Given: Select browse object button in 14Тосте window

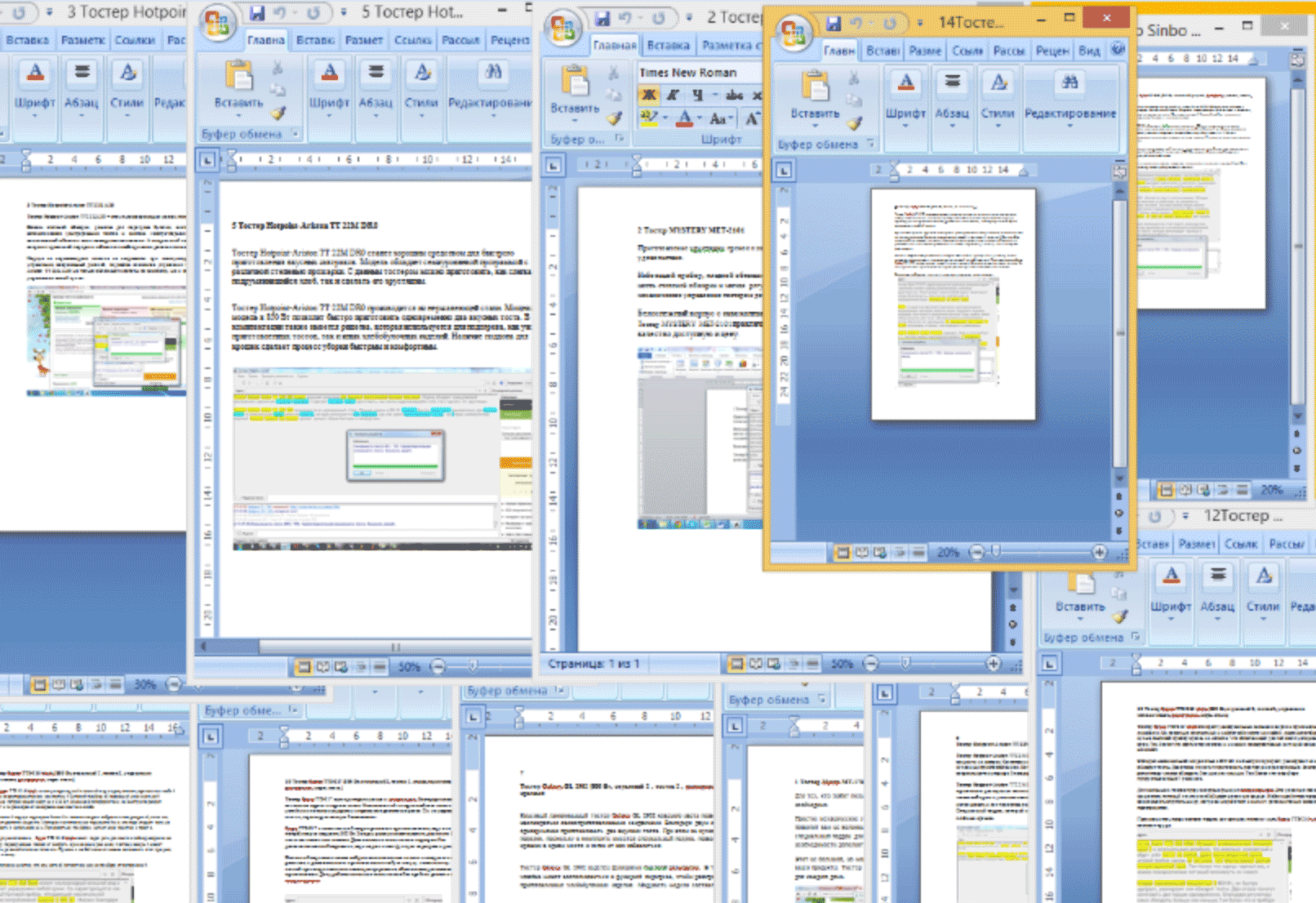Looking at the screenshot, I should 1119,513.
